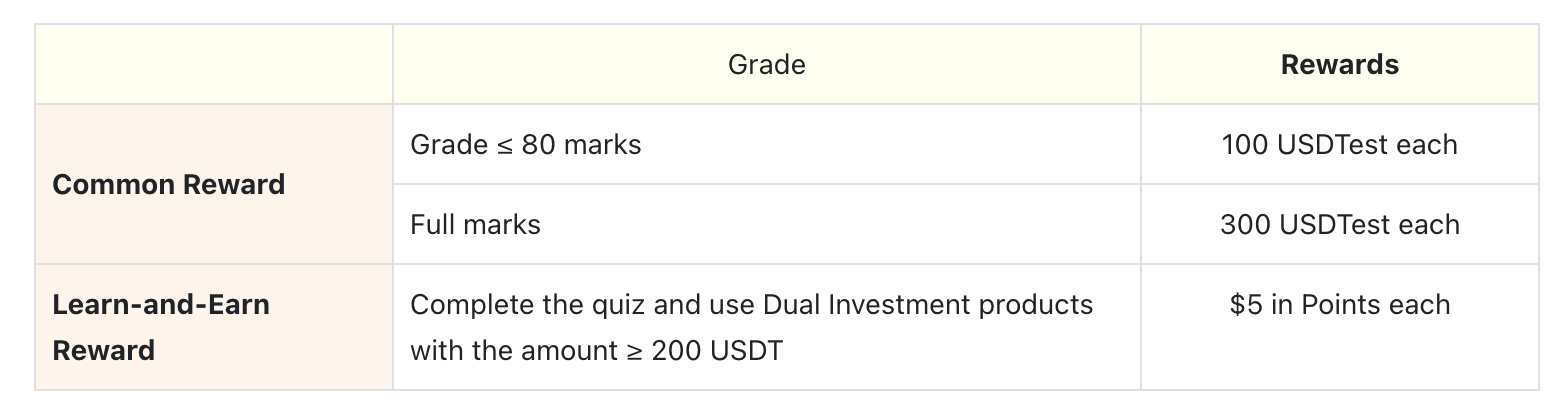Screen dimensions: 1562x406
Task: Click the 'Grade ≤ 80 marks' cell
Action: pyautogui.click(x=525, y=145)
